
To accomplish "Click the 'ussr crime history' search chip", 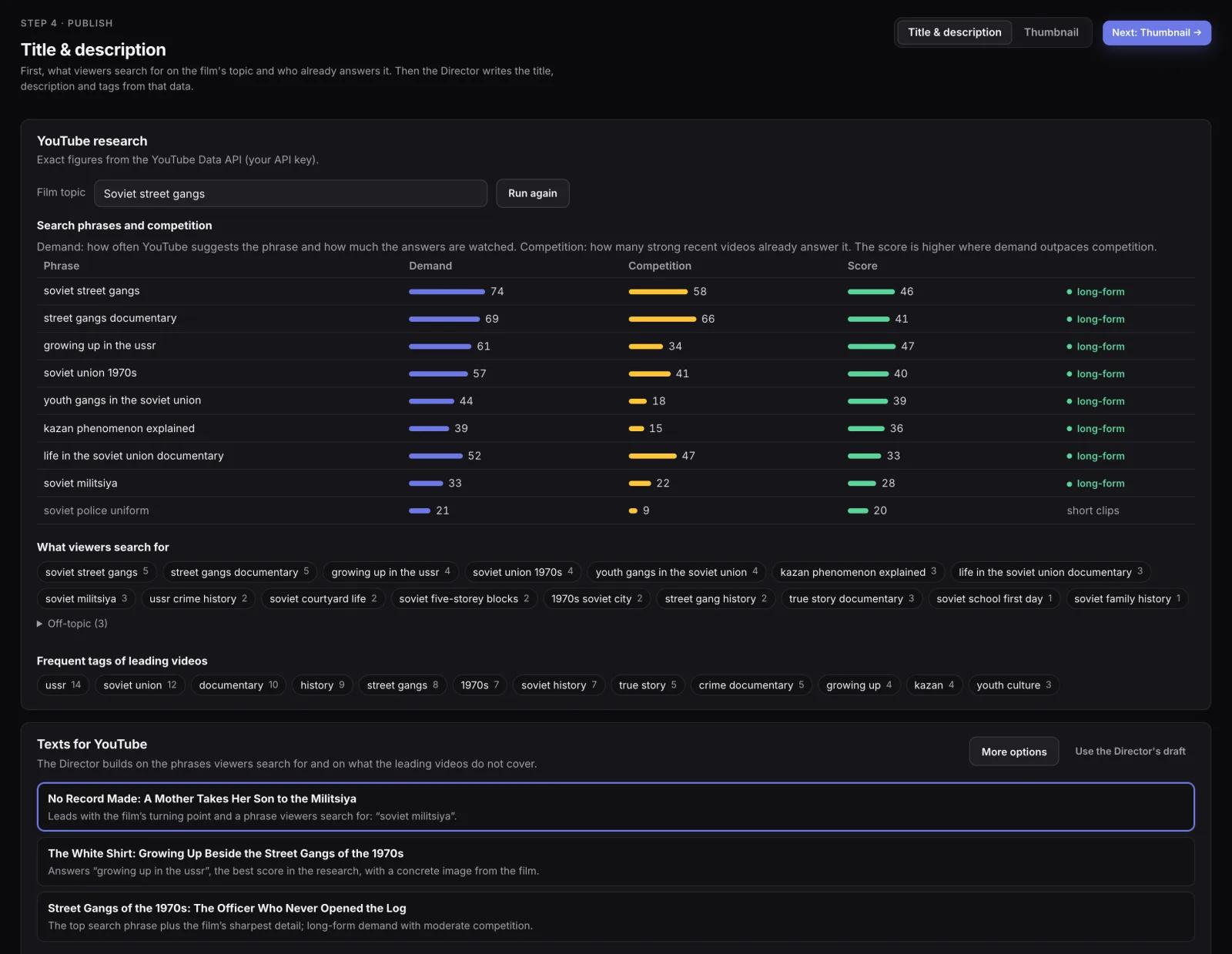I will click(199, 598).
